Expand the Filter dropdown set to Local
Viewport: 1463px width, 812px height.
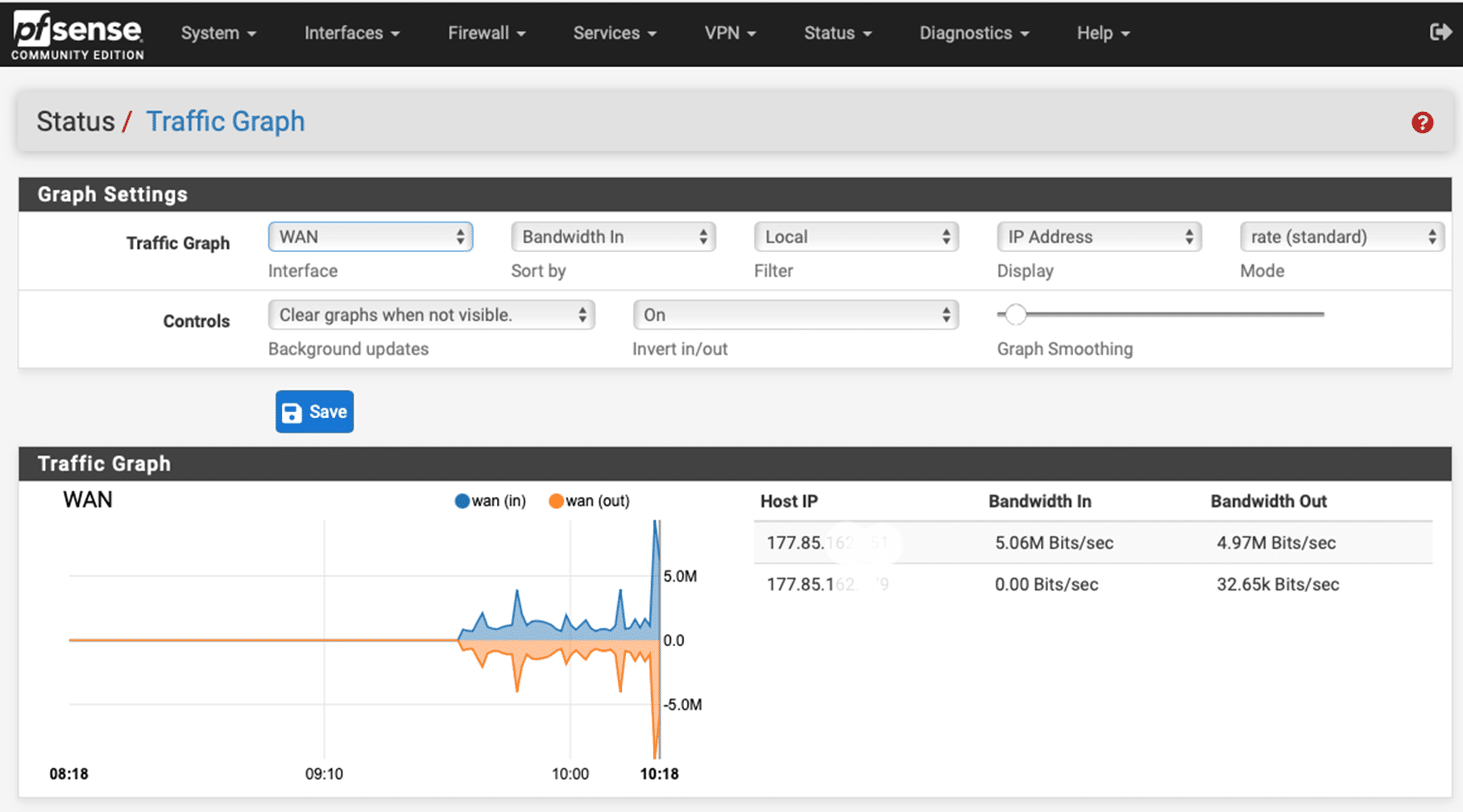(x=856, y=237)
